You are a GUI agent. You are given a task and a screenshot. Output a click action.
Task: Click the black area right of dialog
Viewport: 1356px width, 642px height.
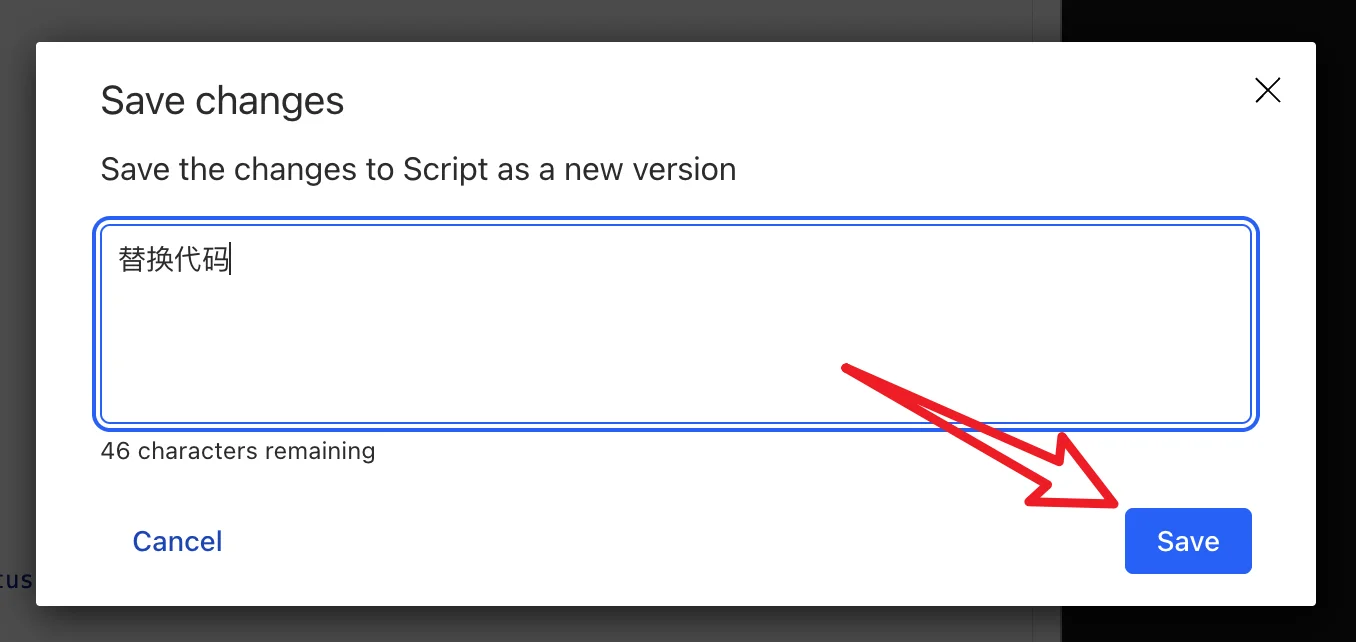tap(1336, 300)
